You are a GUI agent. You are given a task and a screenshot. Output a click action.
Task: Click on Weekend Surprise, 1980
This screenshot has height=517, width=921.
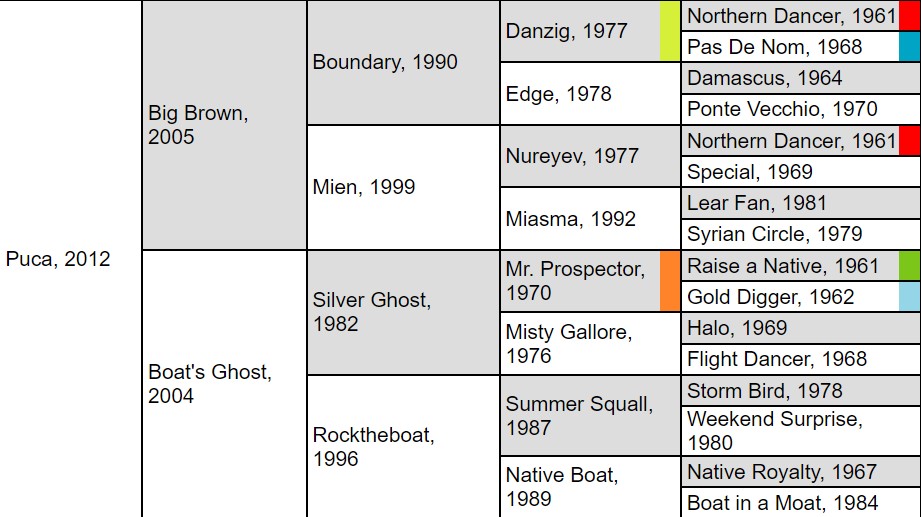pos(801,431)
